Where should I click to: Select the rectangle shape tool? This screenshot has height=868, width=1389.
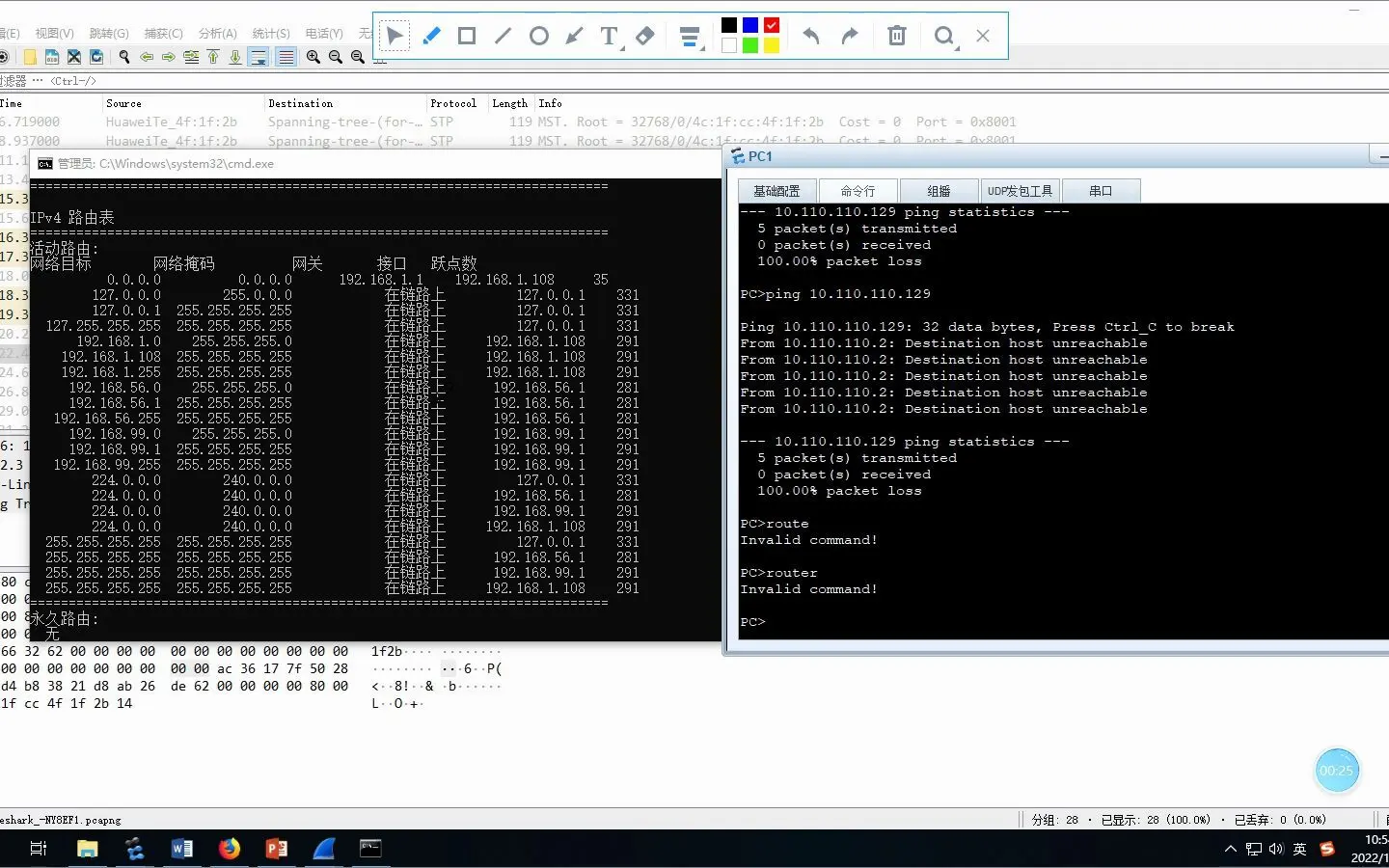pos(467,36)
